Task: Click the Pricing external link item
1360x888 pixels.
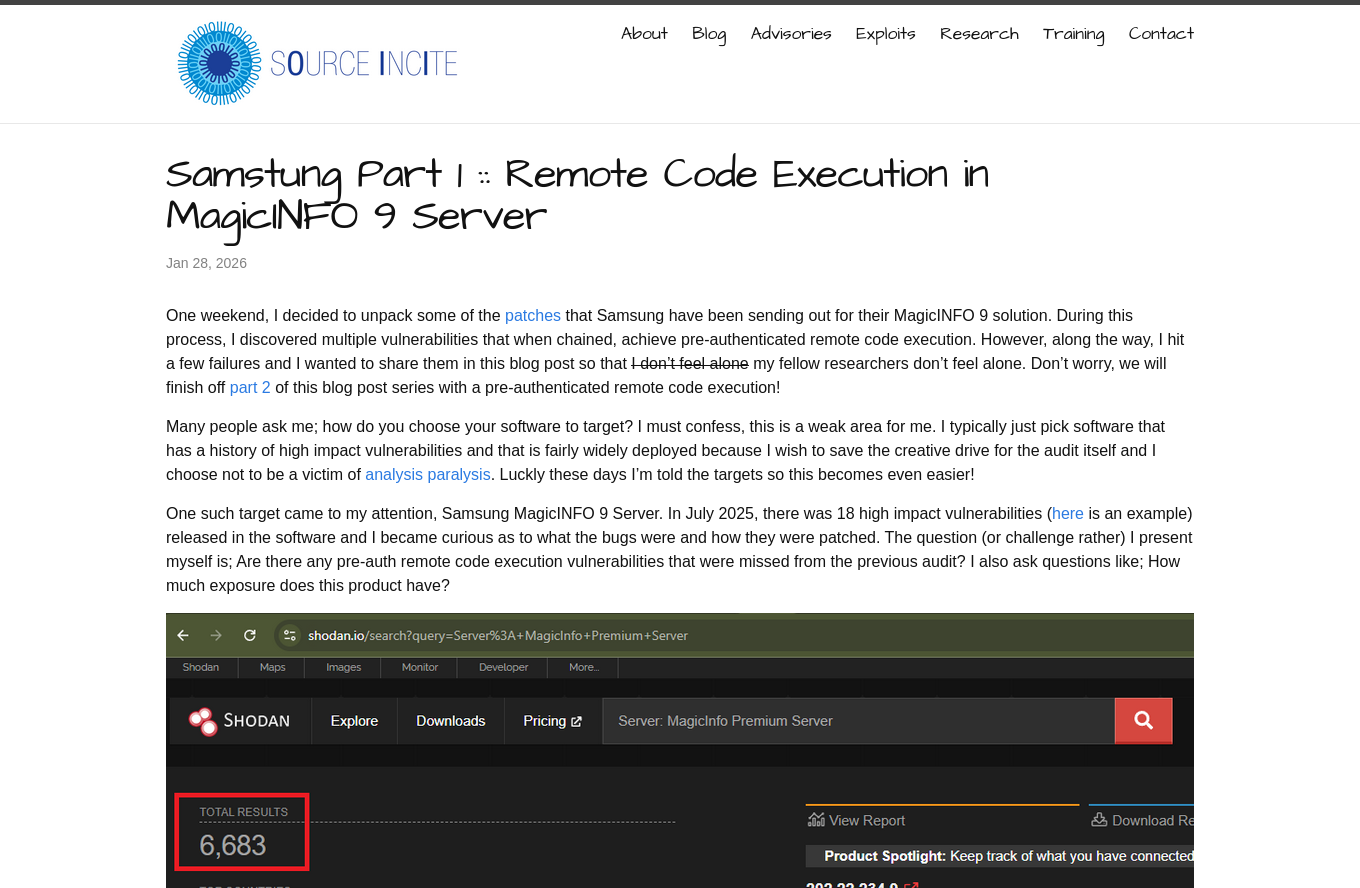Action: pos(552,721)
